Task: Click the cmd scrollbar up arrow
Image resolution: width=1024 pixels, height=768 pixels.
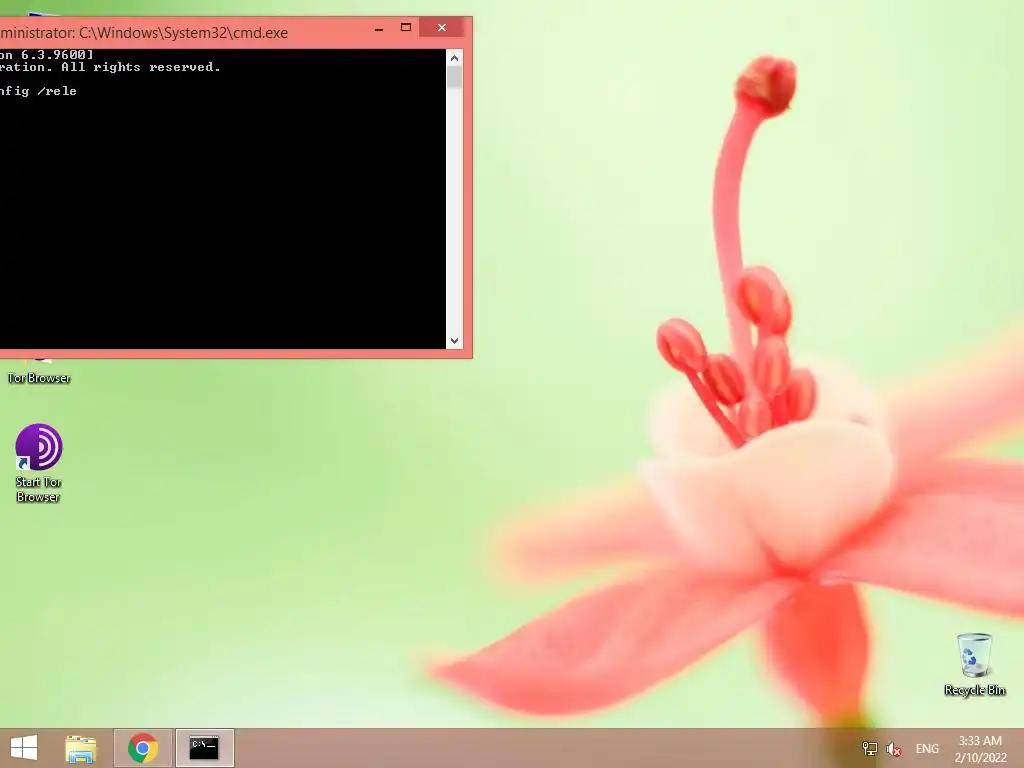Action: [455, 57]
